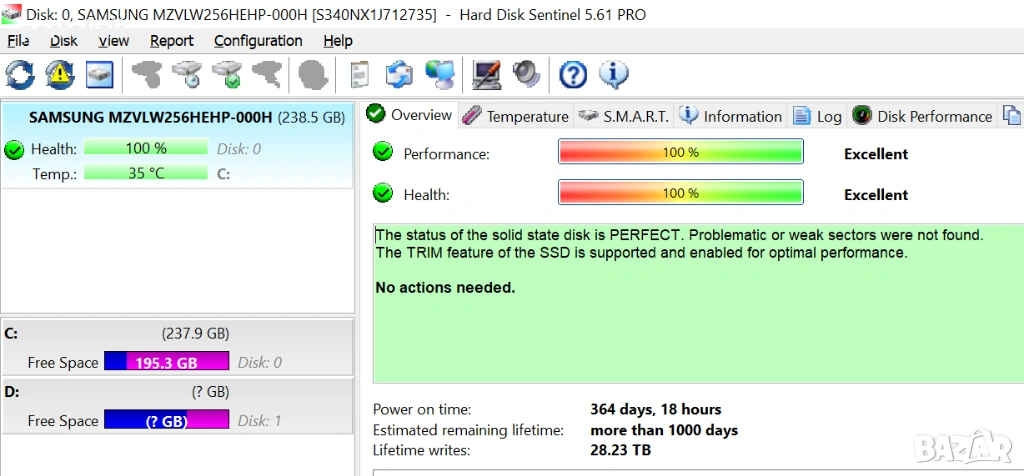This screenshot has width=1024, height=476.
Task: Click the blue info bubble toolbar icon
Action: coord(613,74)
